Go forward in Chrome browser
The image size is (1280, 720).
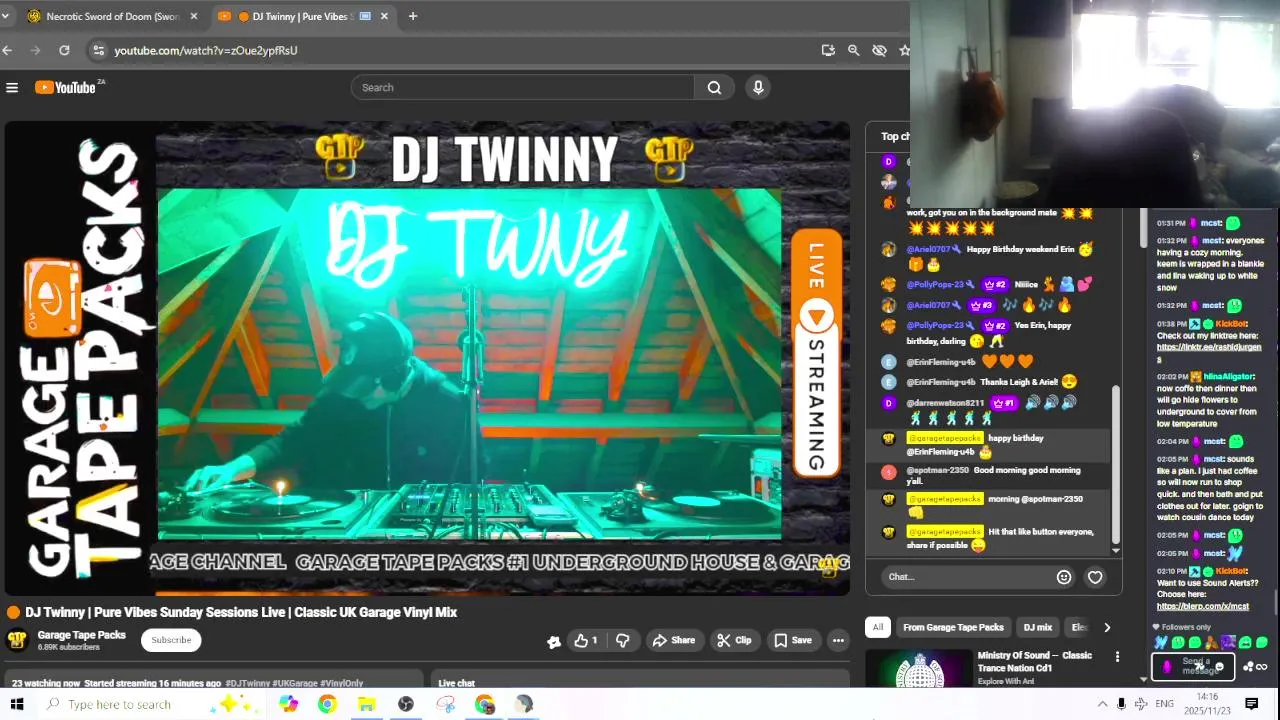(x=36, y=50)
